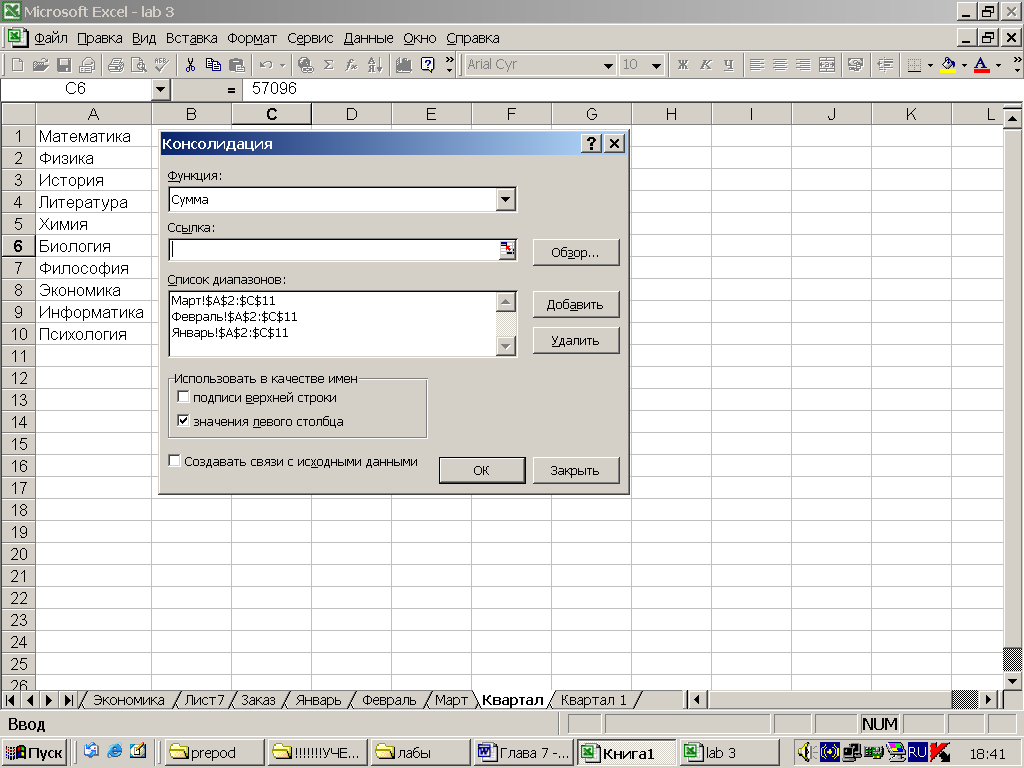Click the Обзор... button
The image size is (1024, 768).
pos(575,253)
